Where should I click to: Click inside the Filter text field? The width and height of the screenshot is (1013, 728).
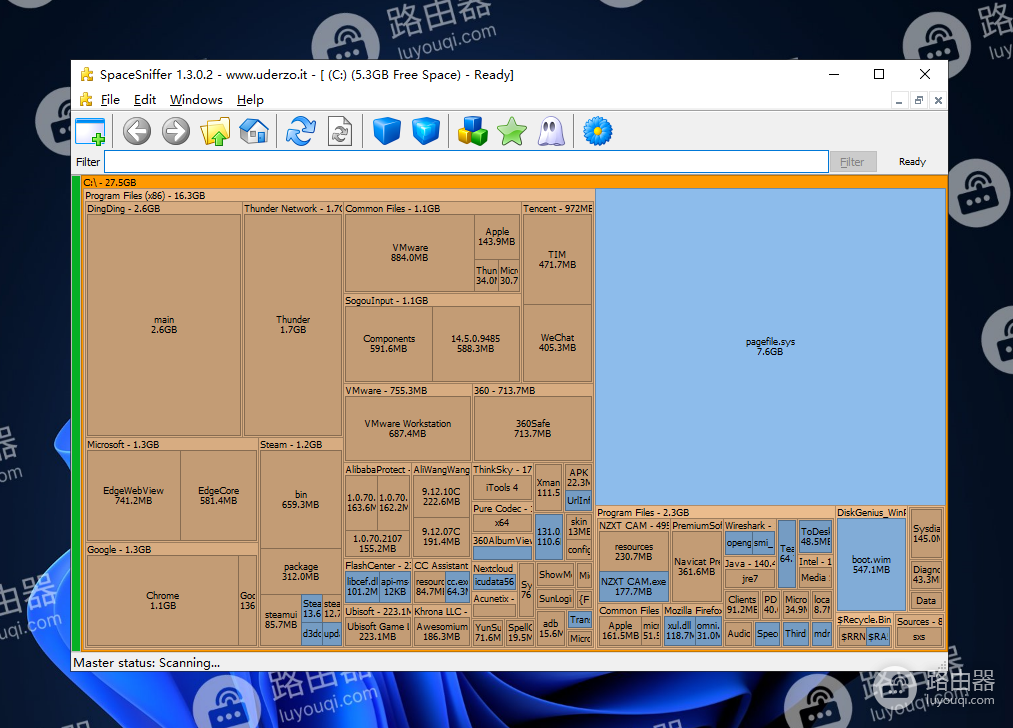pyautogui.click(x=466, y=162)
